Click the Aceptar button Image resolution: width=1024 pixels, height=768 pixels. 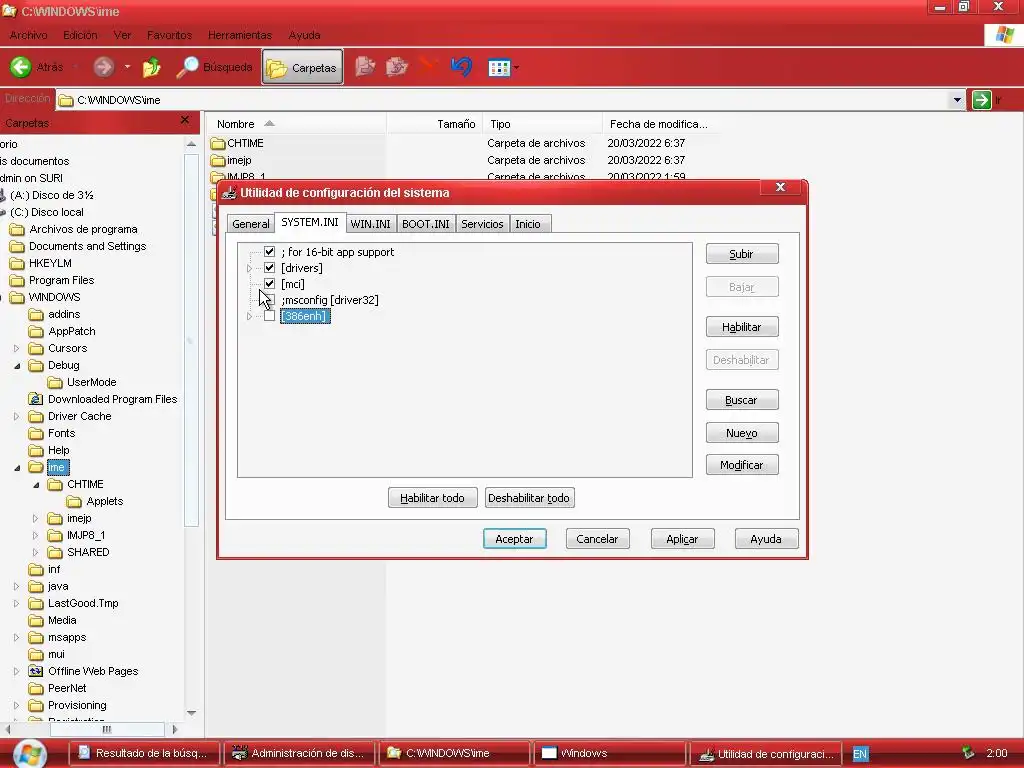coord(515,539)
